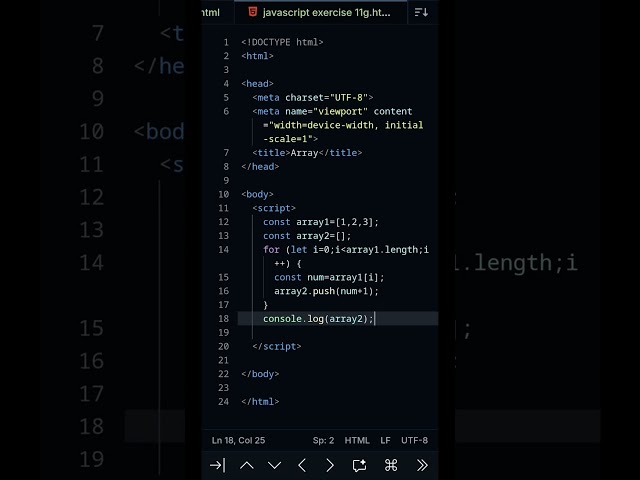Image resolution: width=640 pixels, height=480 pixels.
Task: Click line number 24 in gutter
Action: click(224, 402)
